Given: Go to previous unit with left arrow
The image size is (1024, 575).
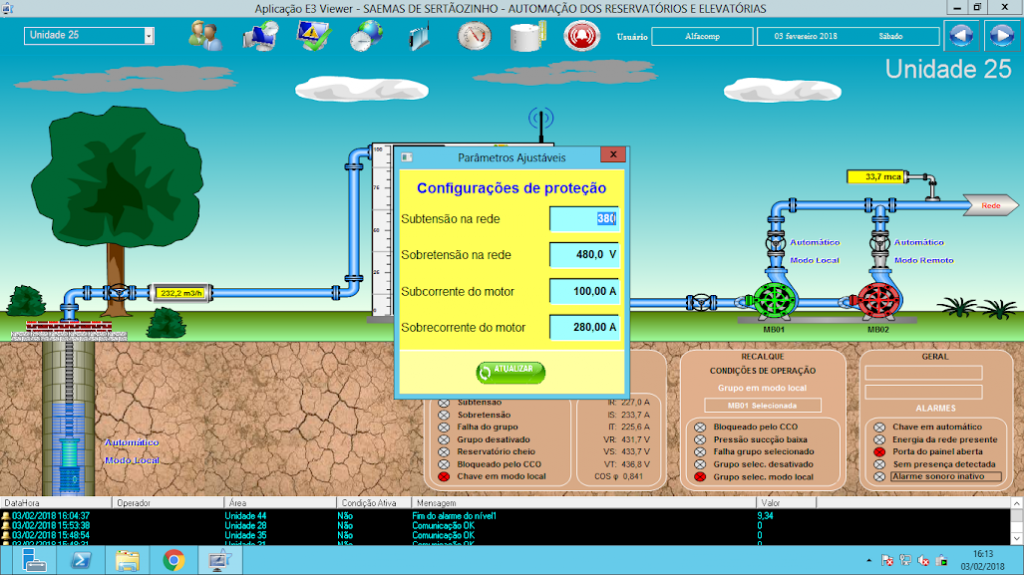Looking at the screenshot, I should (960, 36).
